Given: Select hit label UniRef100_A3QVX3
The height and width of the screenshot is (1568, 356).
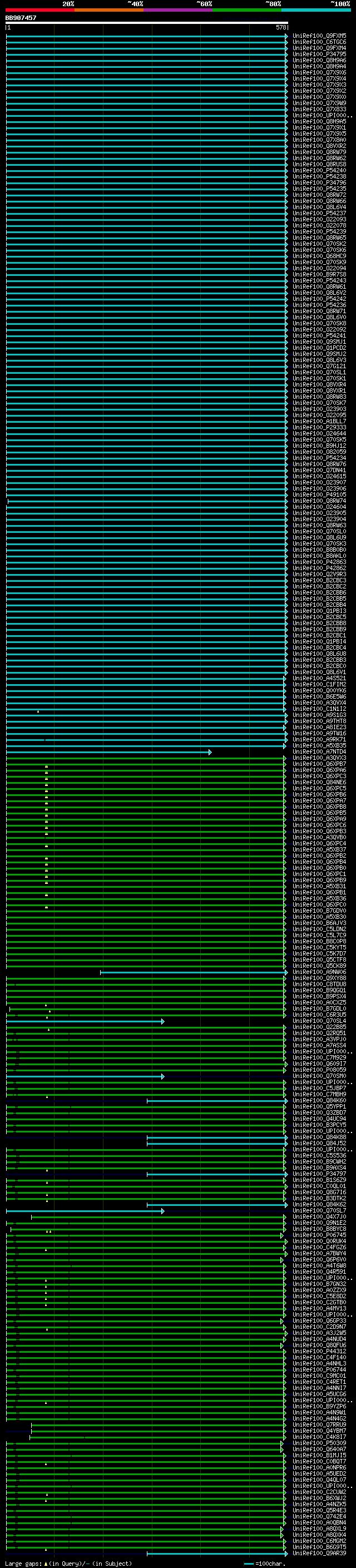Looking at the screenshot, I should [319, 759].
